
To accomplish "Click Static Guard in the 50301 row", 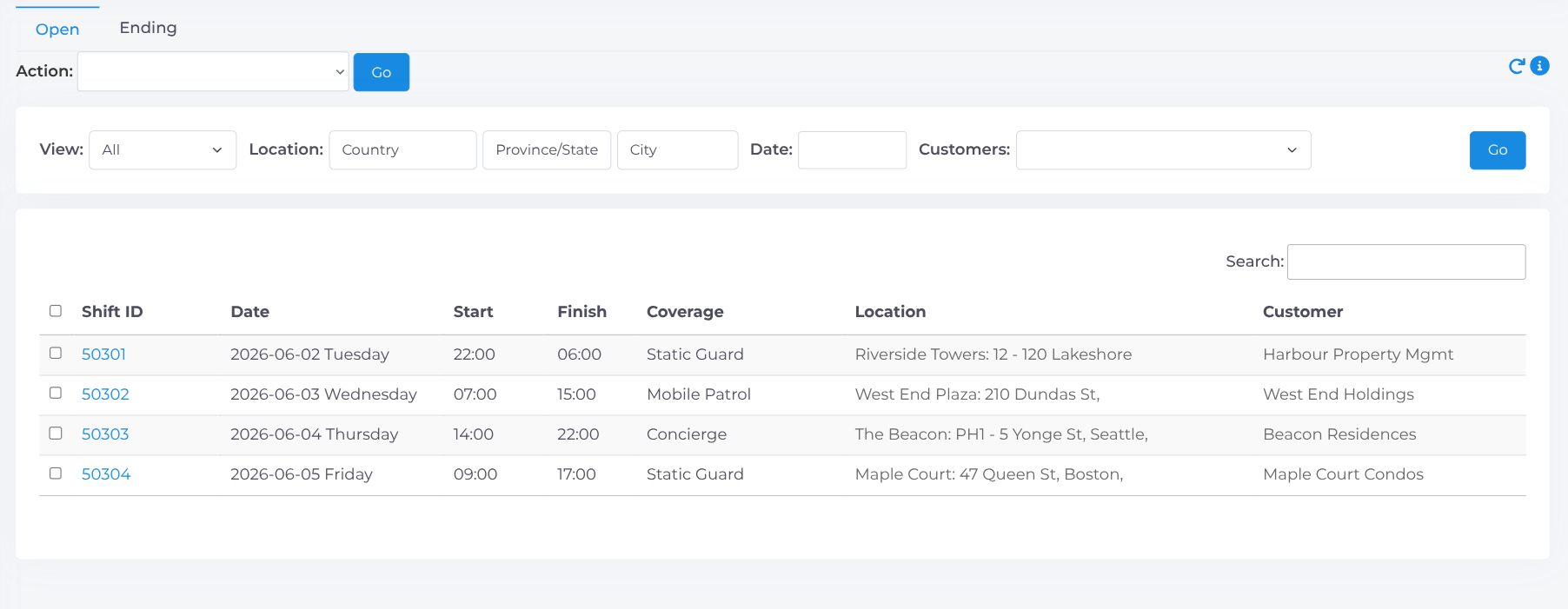I will pyautogui.click(x=694, y=354).
